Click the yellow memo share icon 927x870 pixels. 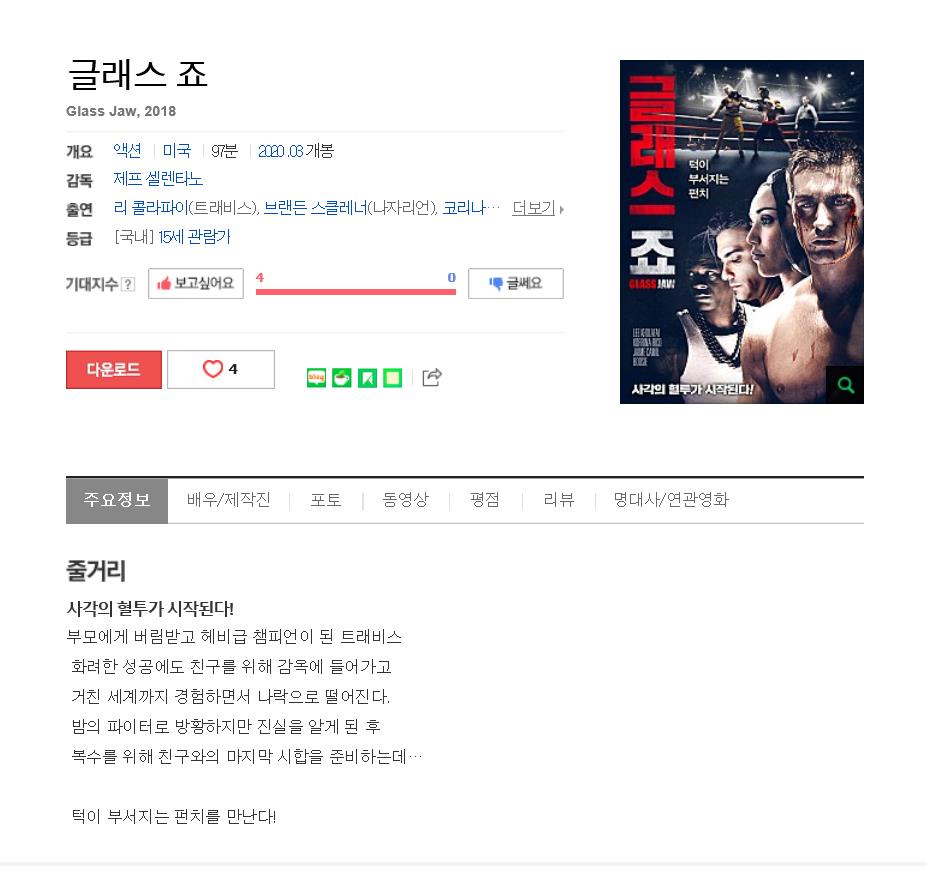point(393,378)
